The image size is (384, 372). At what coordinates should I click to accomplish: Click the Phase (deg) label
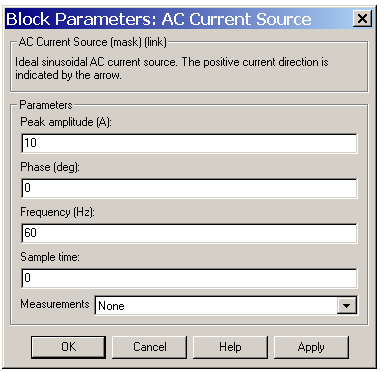tap(50, 167)
